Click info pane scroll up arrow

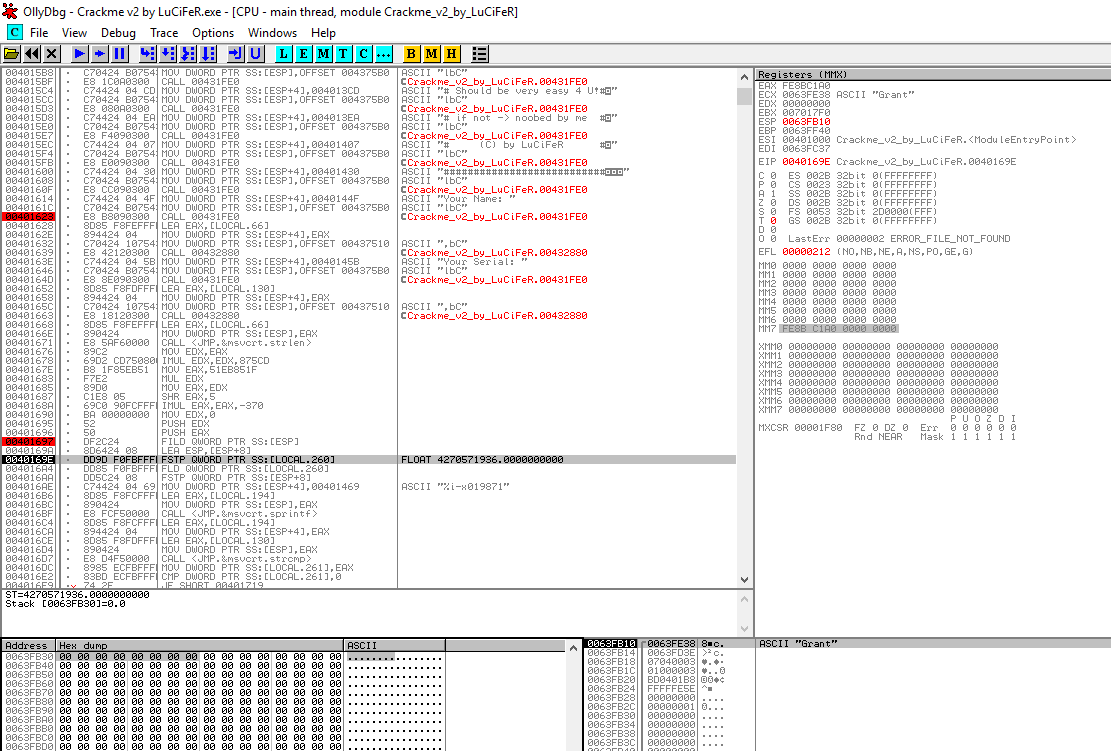(744, 599)
